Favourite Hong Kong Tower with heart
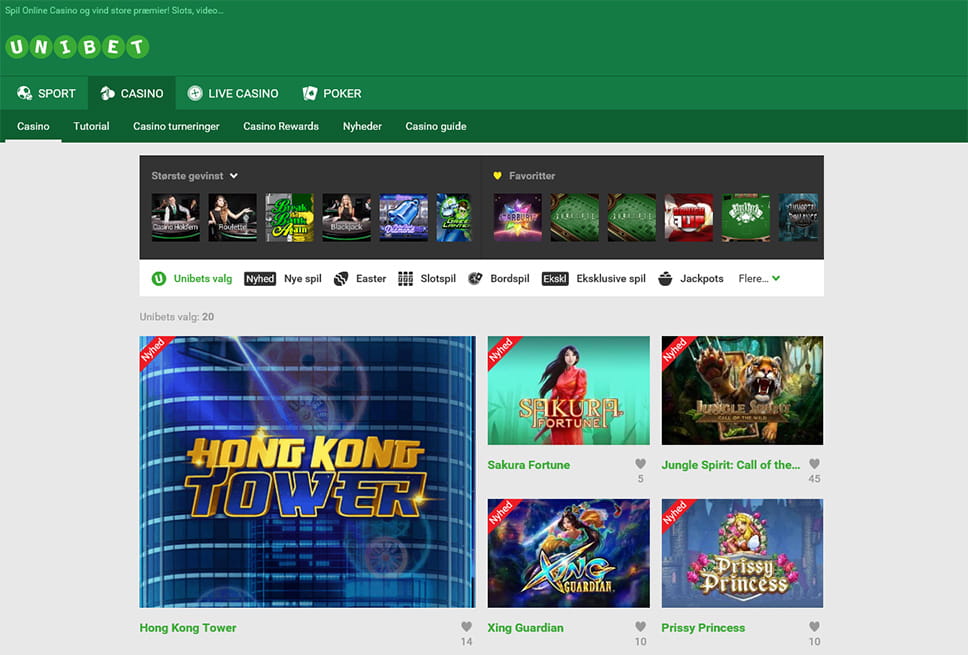Image resolution: width=968 pixels, height=655 pixels. (467, 627)
